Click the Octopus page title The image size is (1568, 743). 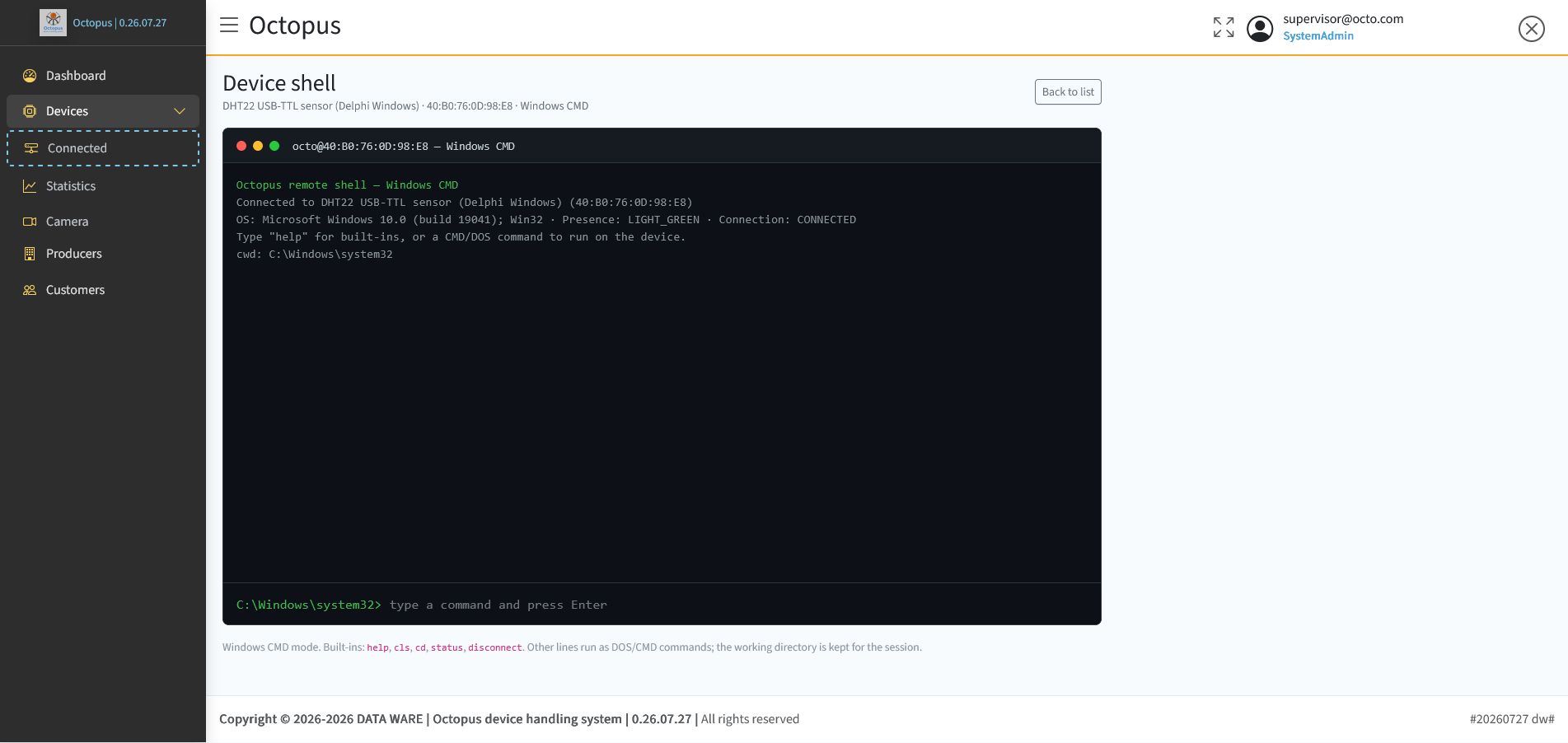(295, 26)
